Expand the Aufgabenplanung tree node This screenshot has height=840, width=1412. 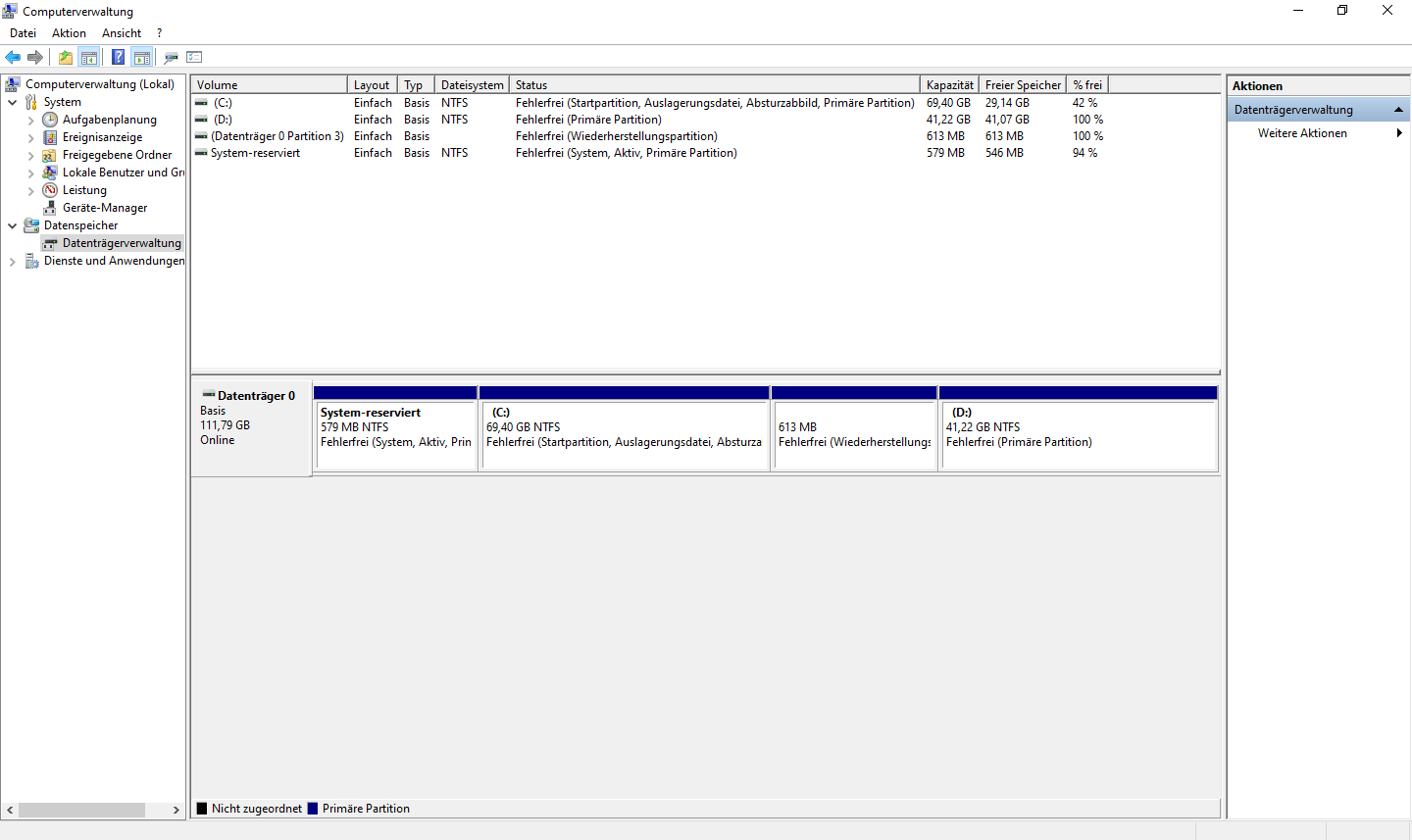(x=30, y=121)
